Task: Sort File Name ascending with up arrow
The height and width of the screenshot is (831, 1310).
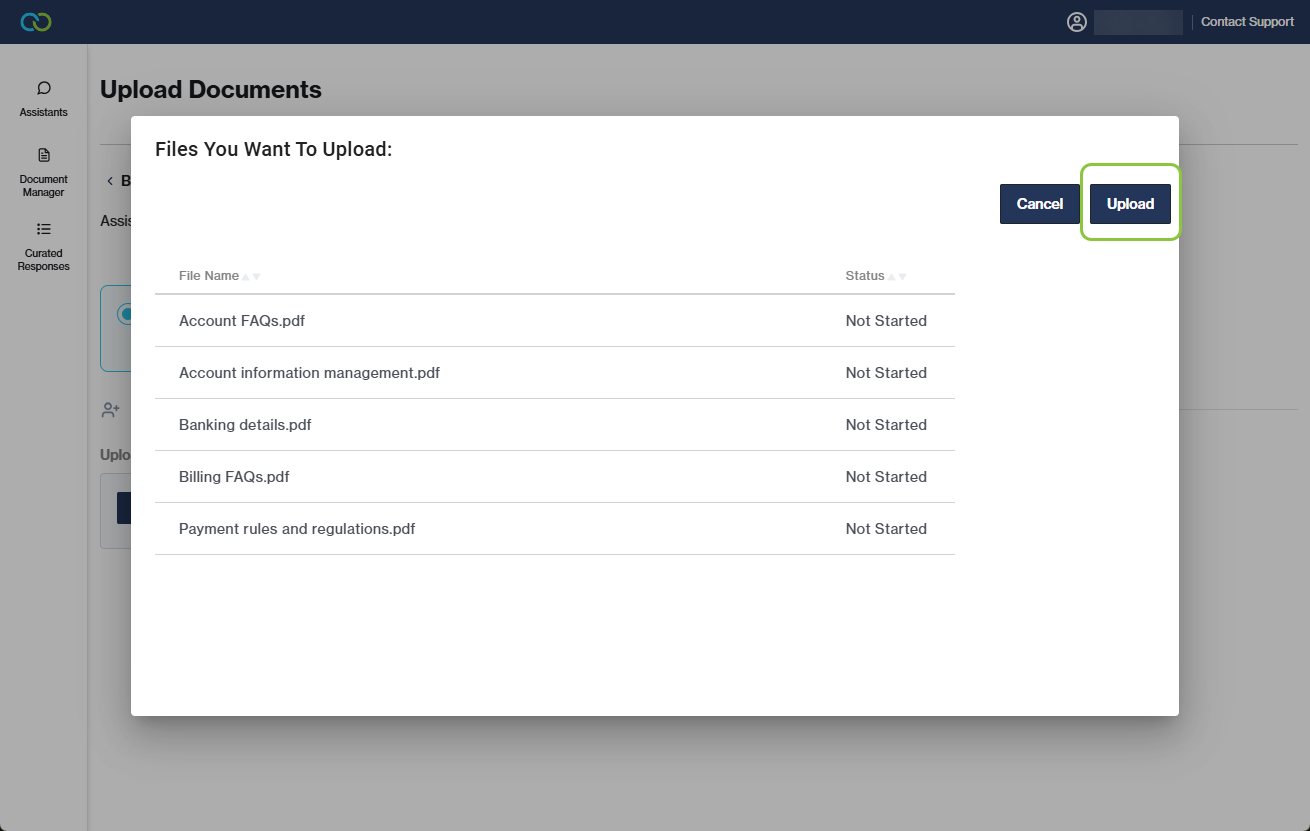Action: (246, 277)
